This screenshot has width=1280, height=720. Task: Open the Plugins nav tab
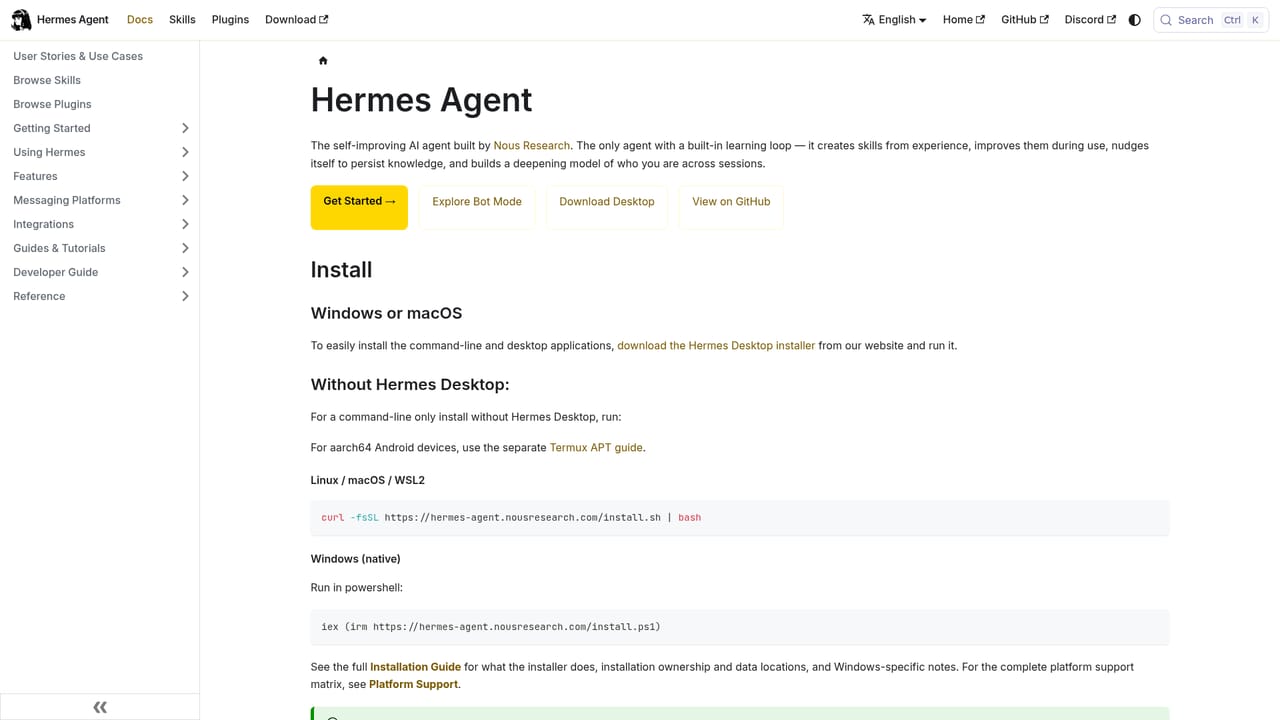(230, 20)
